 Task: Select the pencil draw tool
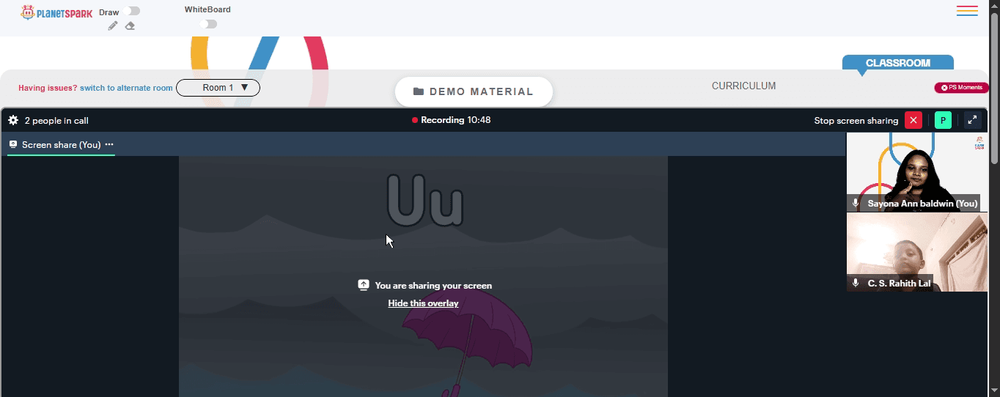pos(113,26)
